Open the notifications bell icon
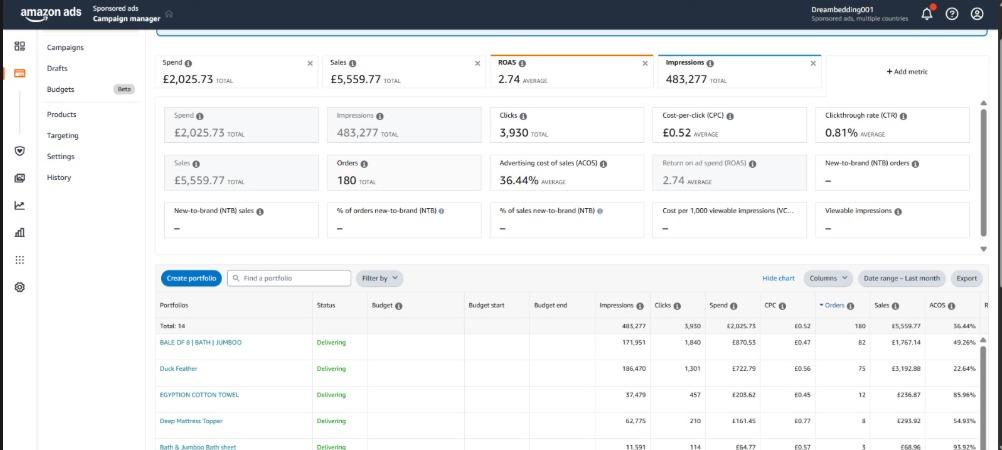 click(x=926, y=13)
